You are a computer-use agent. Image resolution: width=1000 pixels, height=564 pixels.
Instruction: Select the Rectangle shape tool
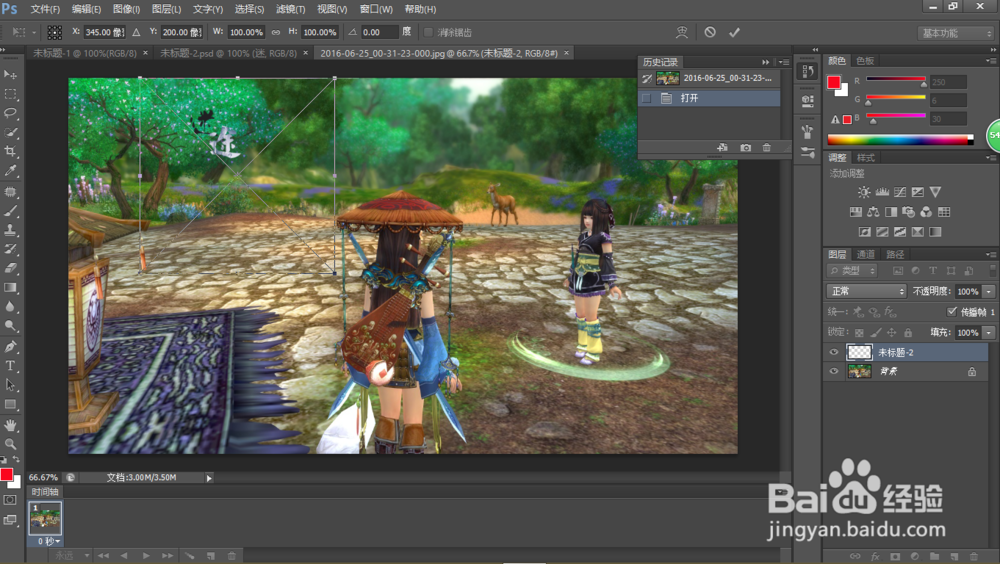click(10, 404)
